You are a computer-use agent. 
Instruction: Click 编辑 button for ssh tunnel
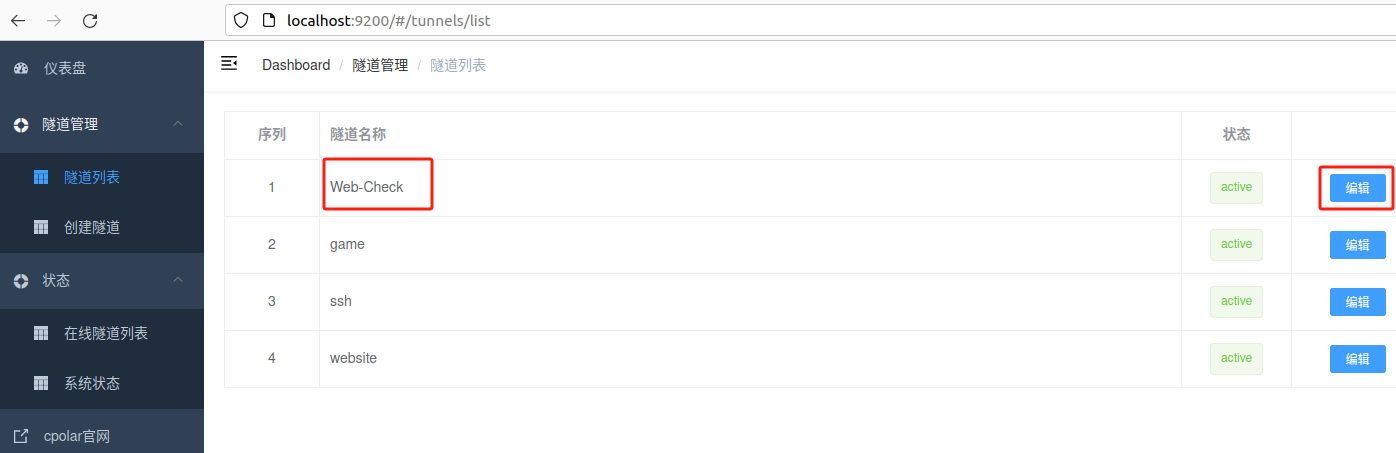(1358, 302)
